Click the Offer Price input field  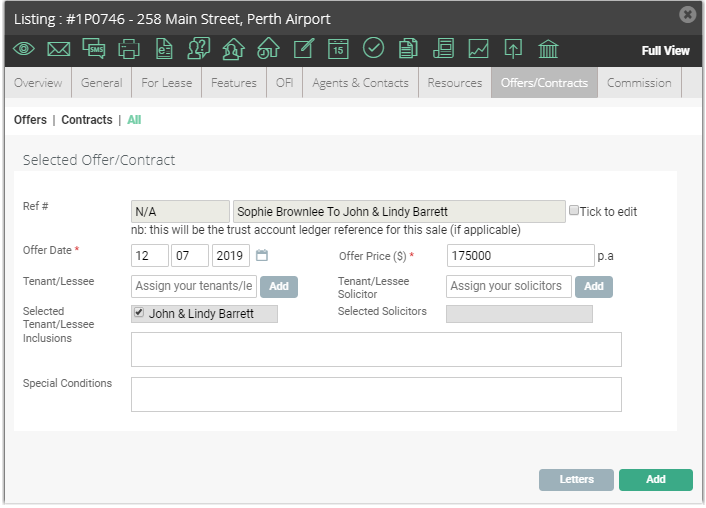(520, 255)
